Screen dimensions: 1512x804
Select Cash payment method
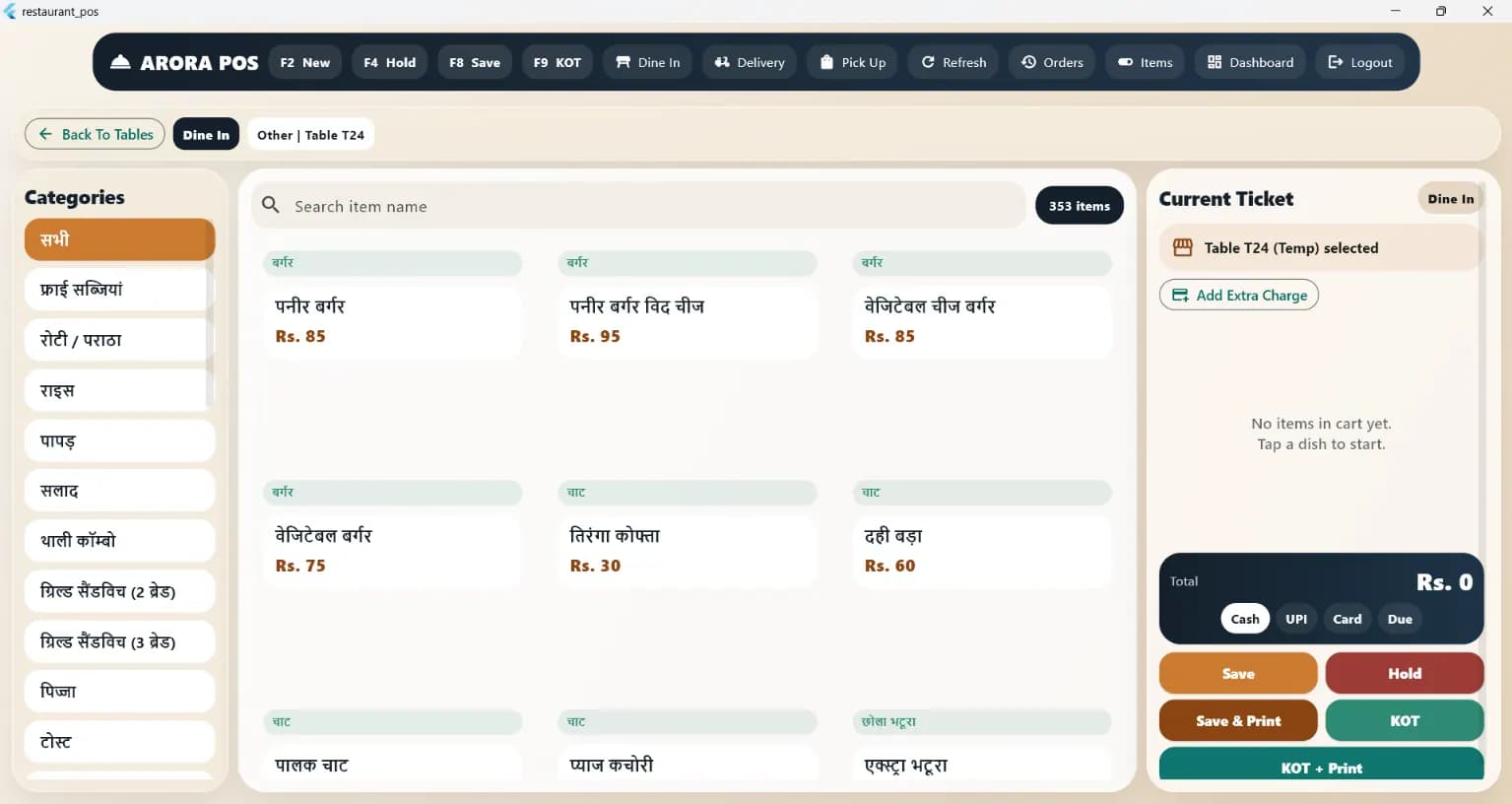point(1245,619)
